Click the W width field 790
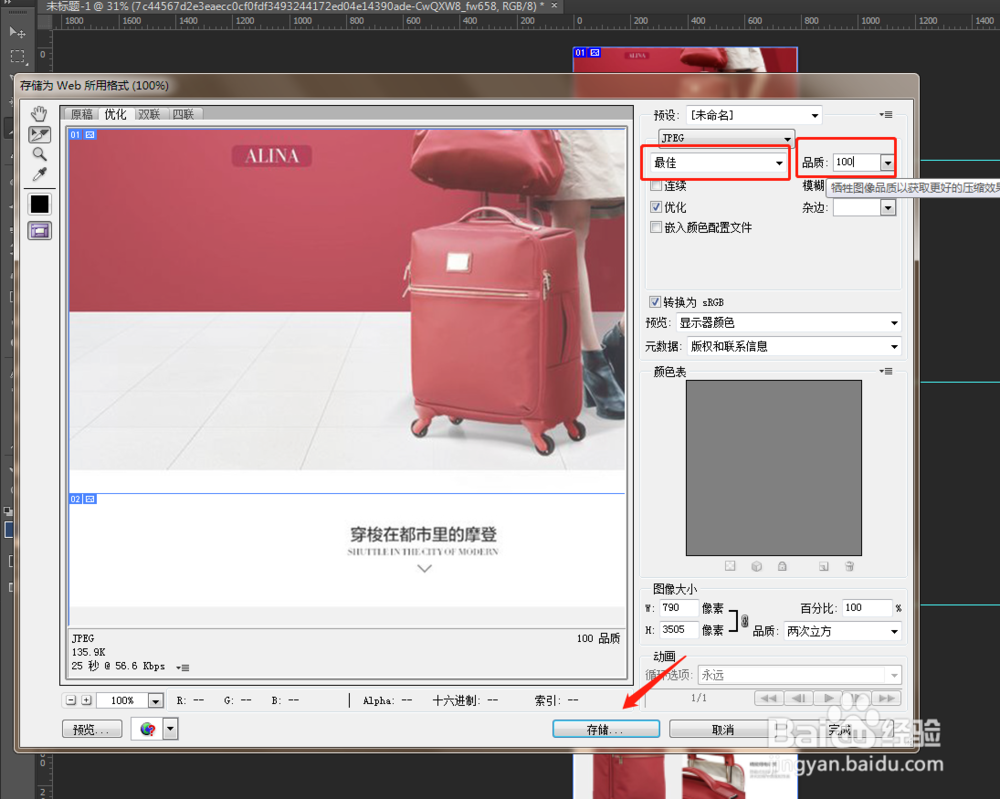The width and height of the screenshot is (1000, 799). click(679, 608)
